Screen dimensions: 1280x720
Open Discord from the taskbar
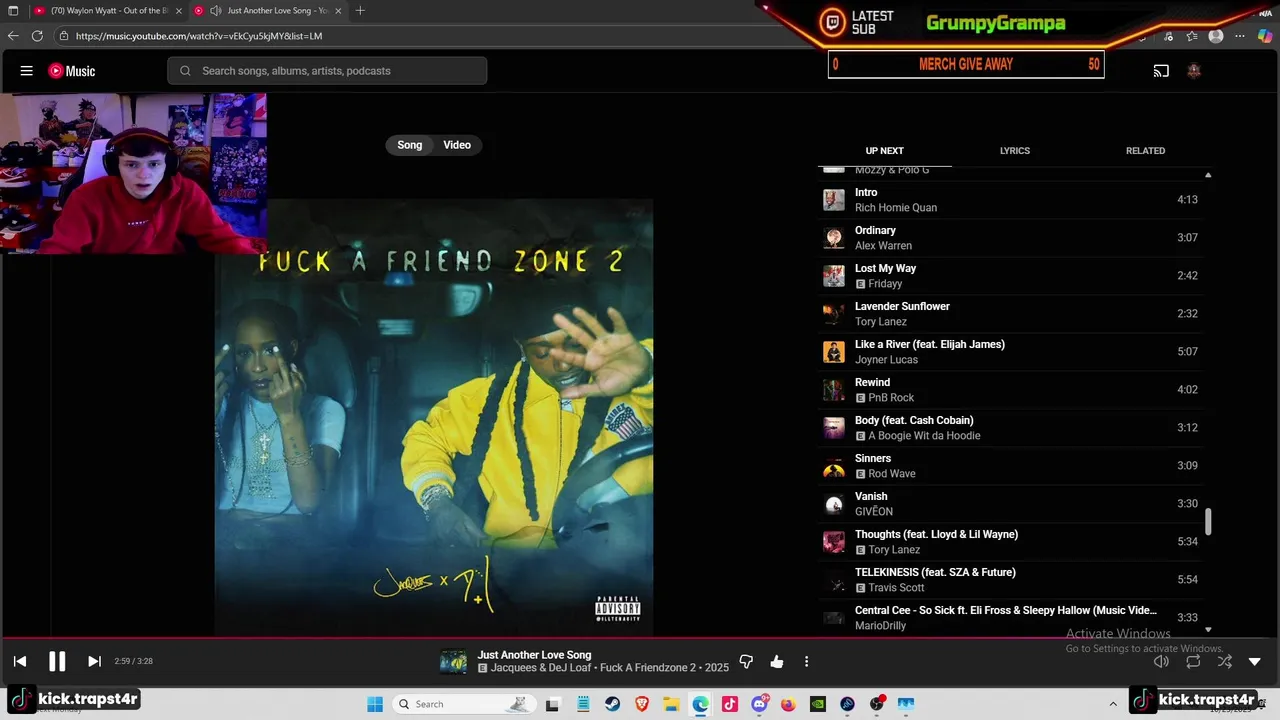click(x=759, y=704)
